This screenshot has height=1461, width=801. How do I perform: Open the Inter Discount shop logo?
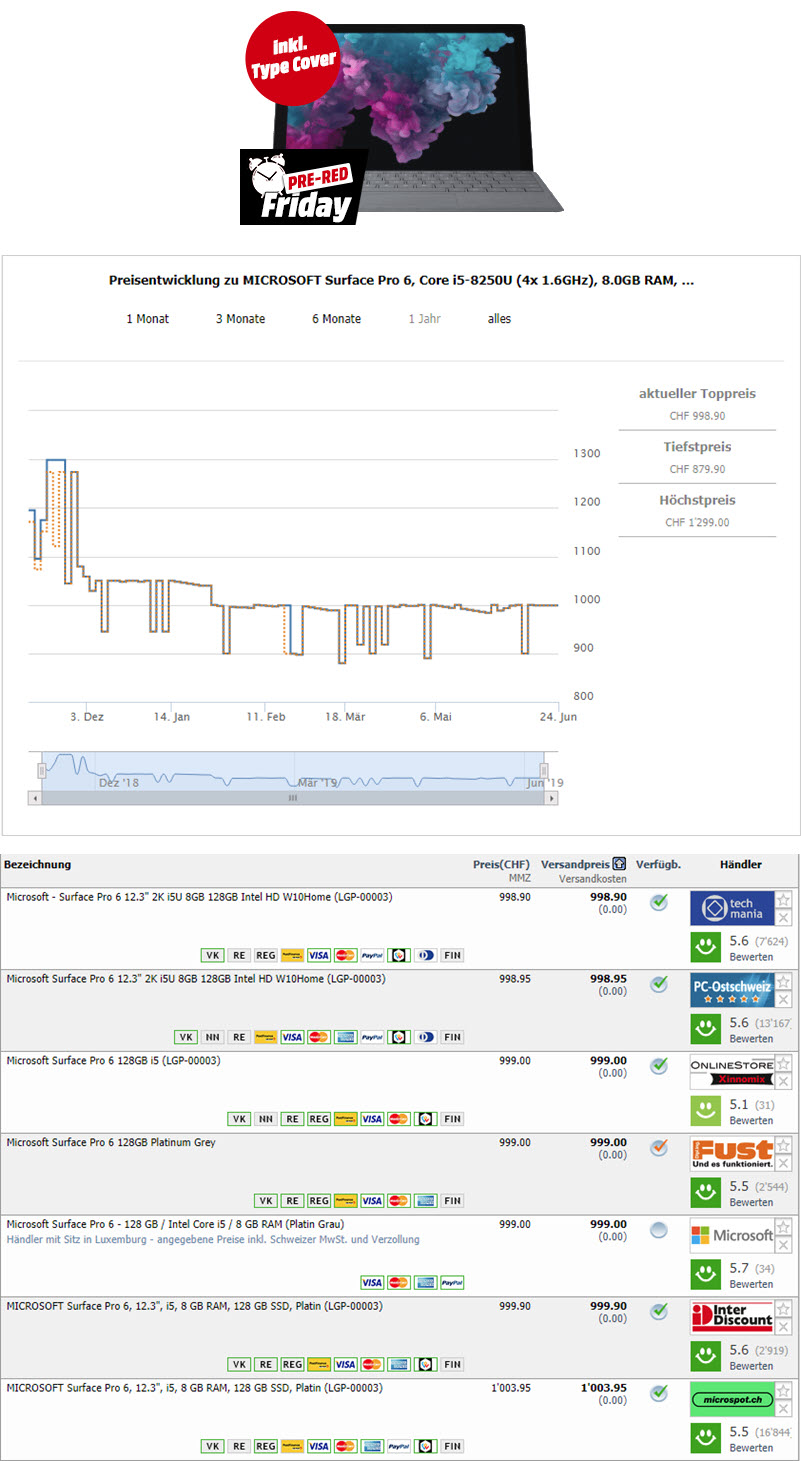(x=731, y=1318)
